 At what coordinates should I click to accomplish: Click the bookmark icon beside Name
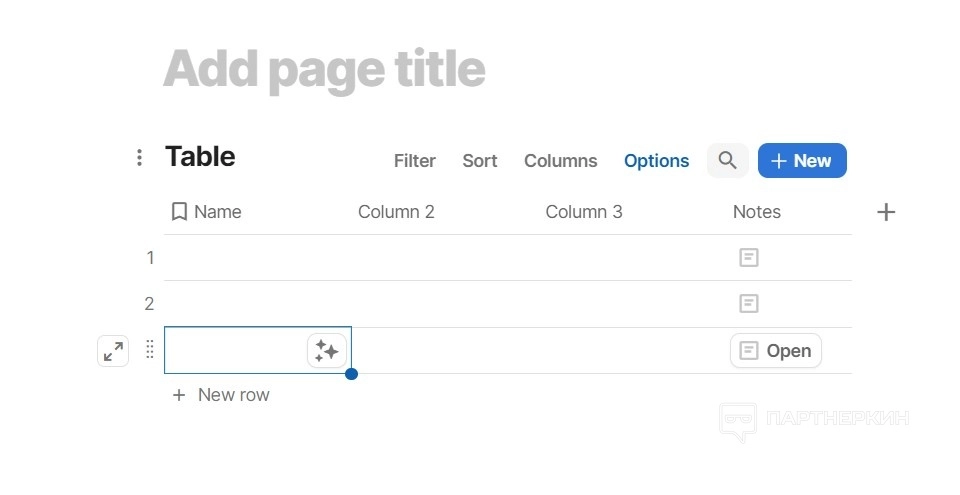pyautogui.click(x=180, y=212)
